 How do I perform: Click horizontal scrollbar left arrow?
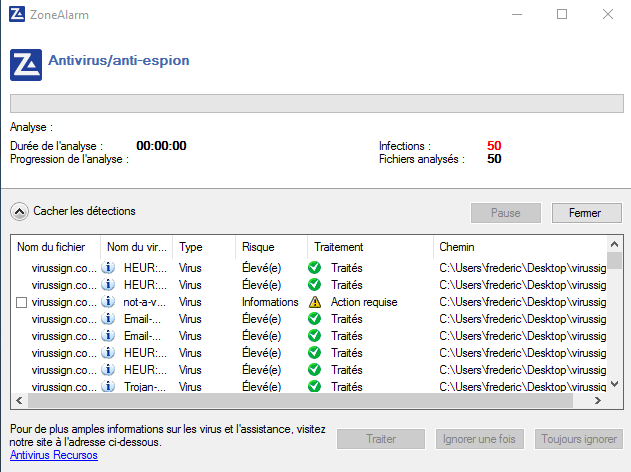(19, 401)
